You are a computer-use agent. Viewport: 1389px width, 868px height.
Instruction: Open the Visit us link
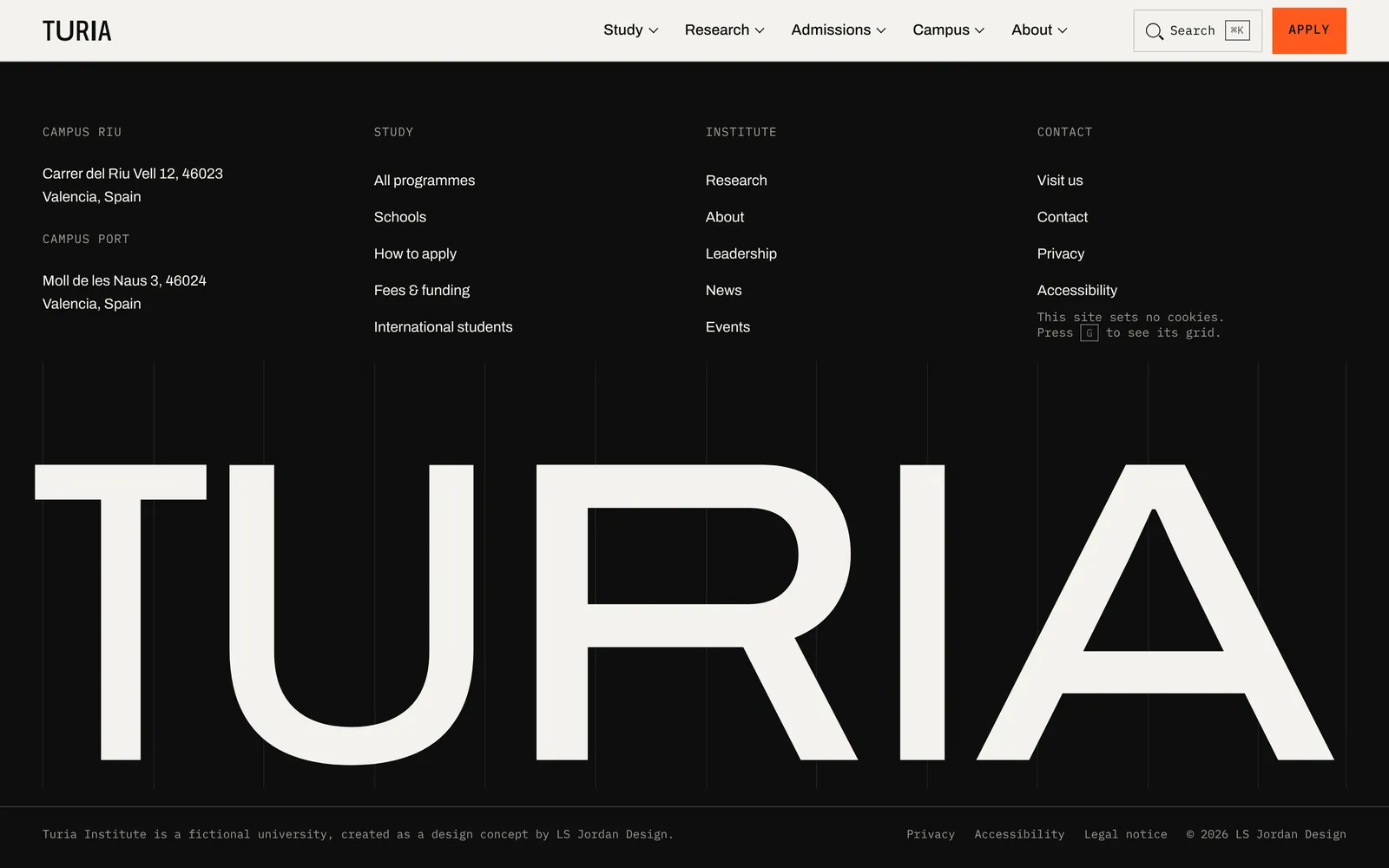click(1060, 181)
